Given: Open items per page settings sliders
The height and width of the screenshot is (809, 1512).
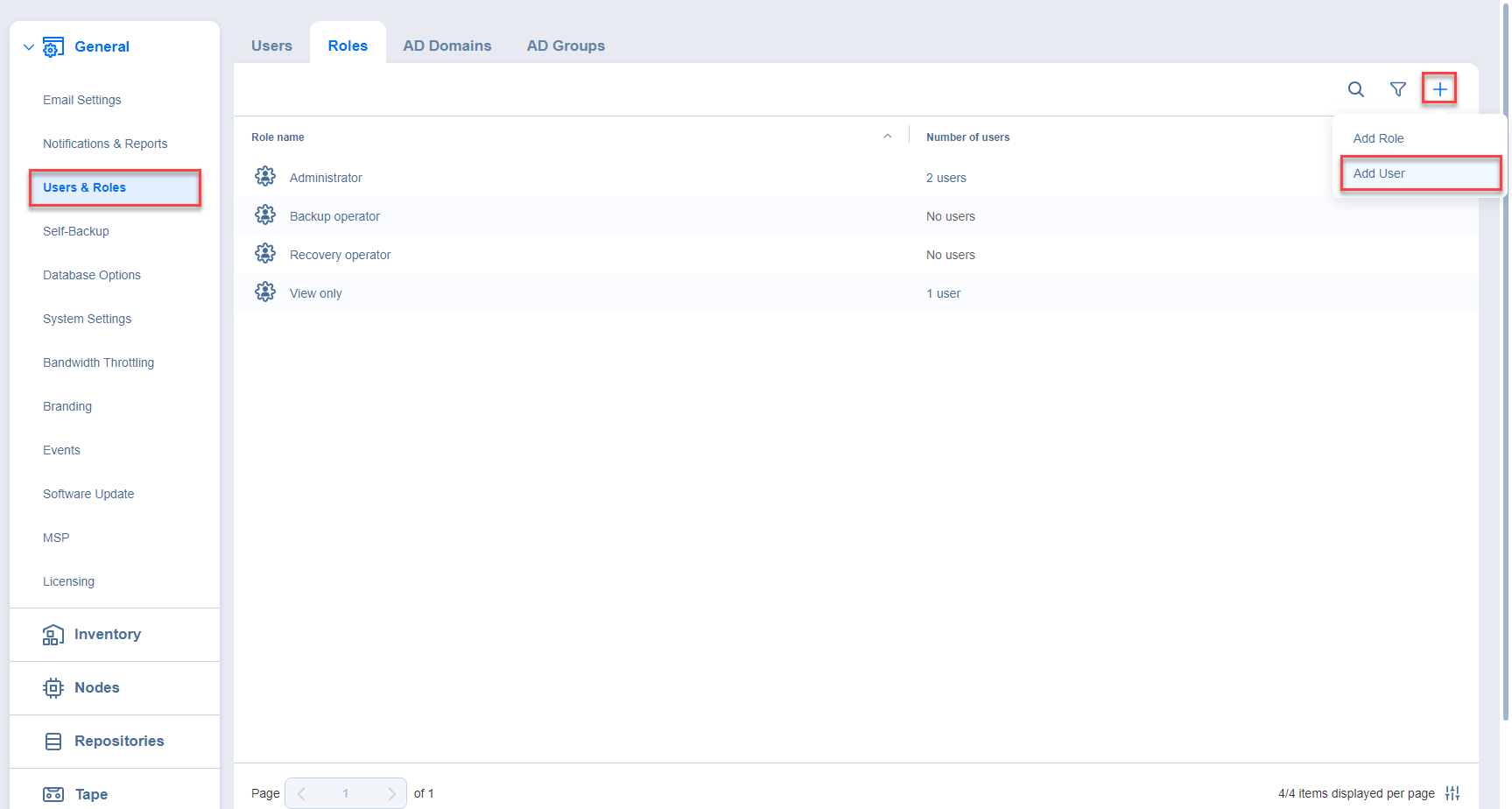Looking at the screenshot, I should coord(1452,793).
